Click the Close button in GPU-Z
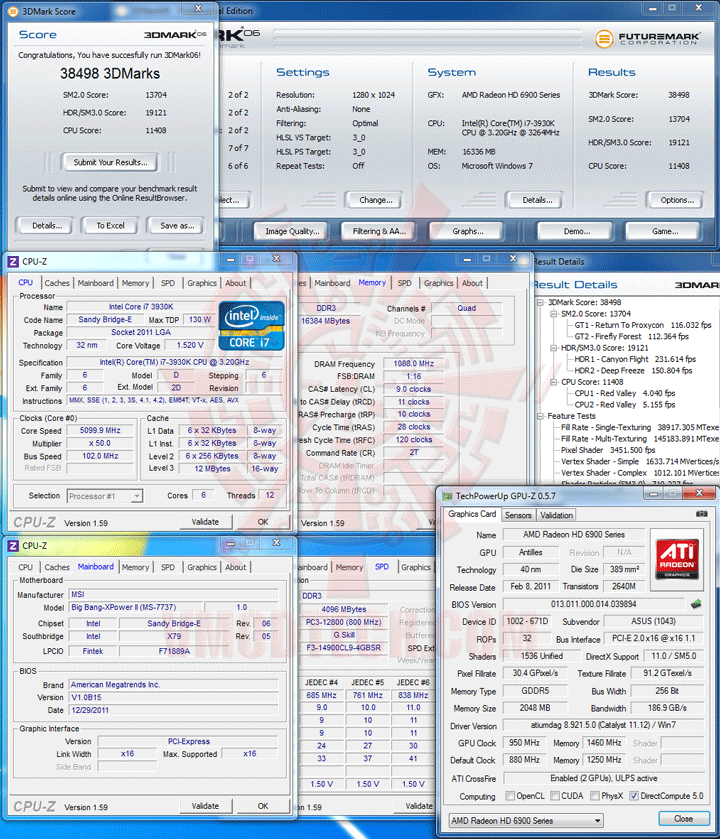Image resolution: width=720 pixels, height=839 pixels. tap(684, 819)
